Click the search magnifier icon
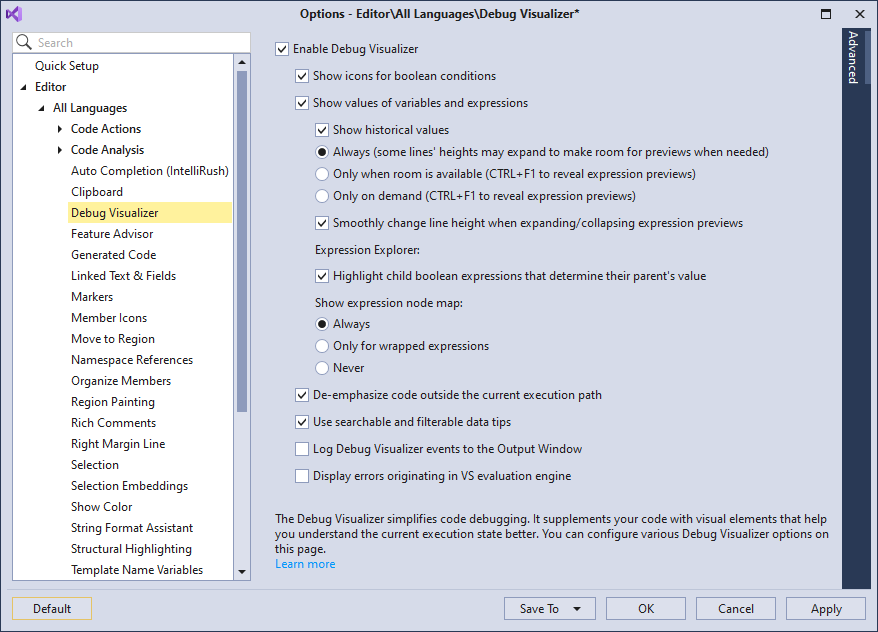The height and width of the screenshot is (632, 878). pos(24,42)
